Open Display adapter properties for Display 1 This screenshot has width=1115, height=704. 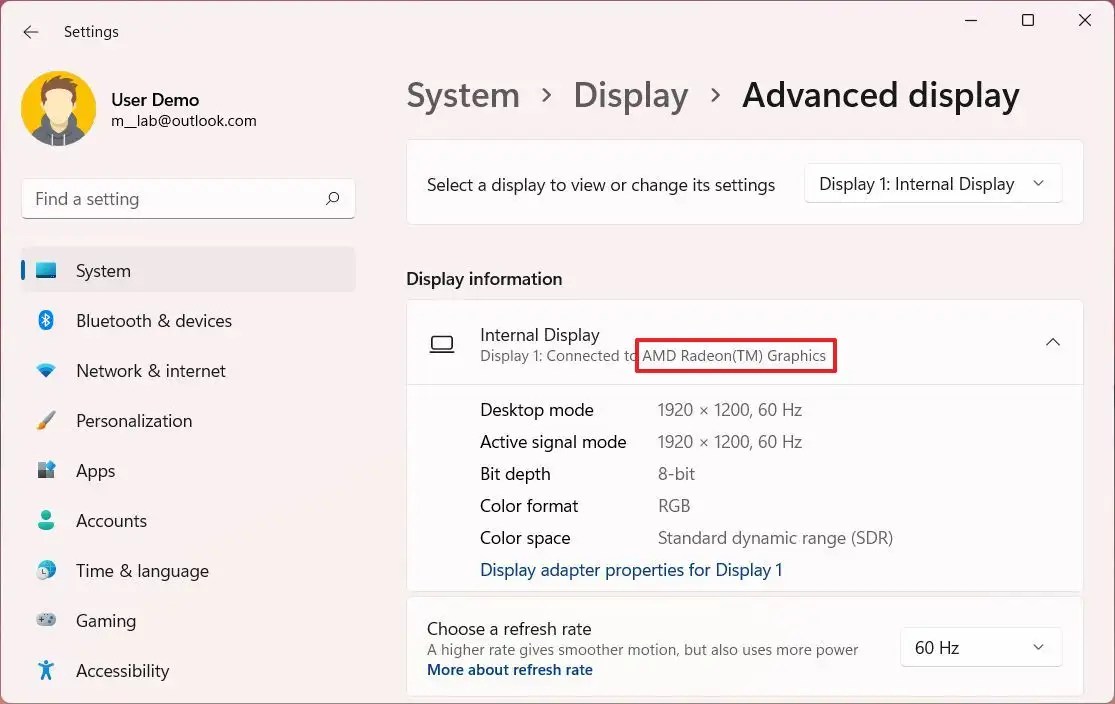(x=631, y=570)
